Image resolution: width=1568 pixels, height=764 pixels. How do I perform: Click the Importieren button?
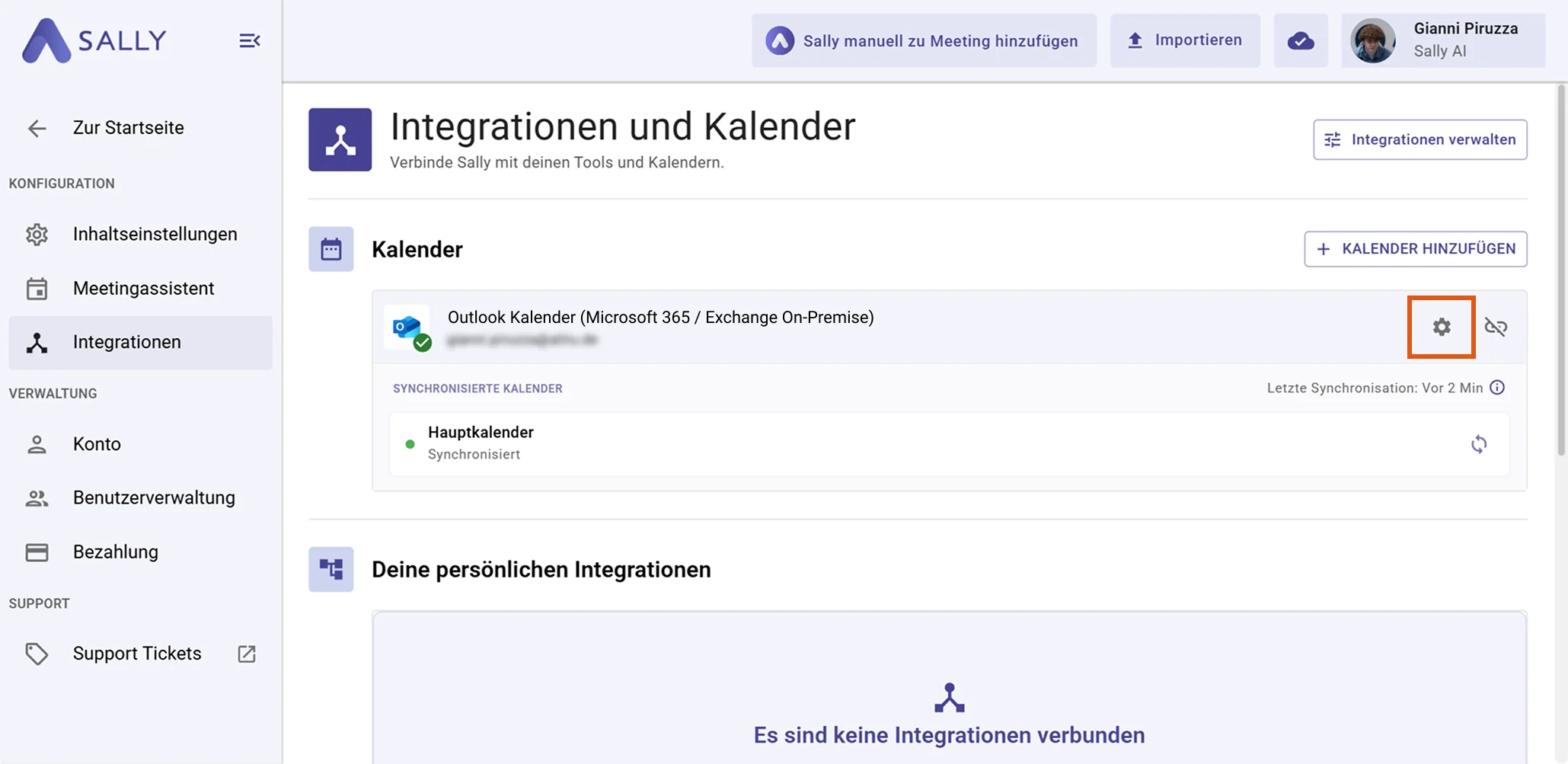(1184, 40)
